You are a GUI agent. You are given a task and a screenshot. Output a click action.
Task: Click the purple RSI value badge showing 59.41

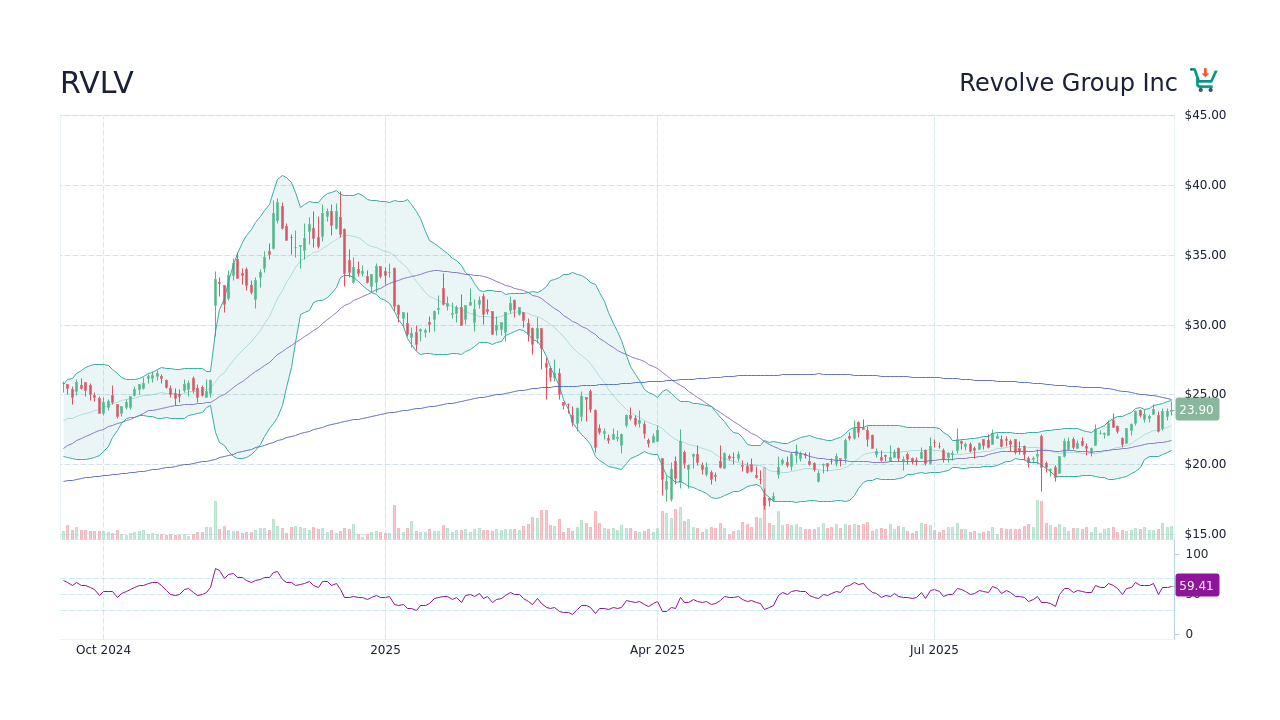coord(1196,585)
